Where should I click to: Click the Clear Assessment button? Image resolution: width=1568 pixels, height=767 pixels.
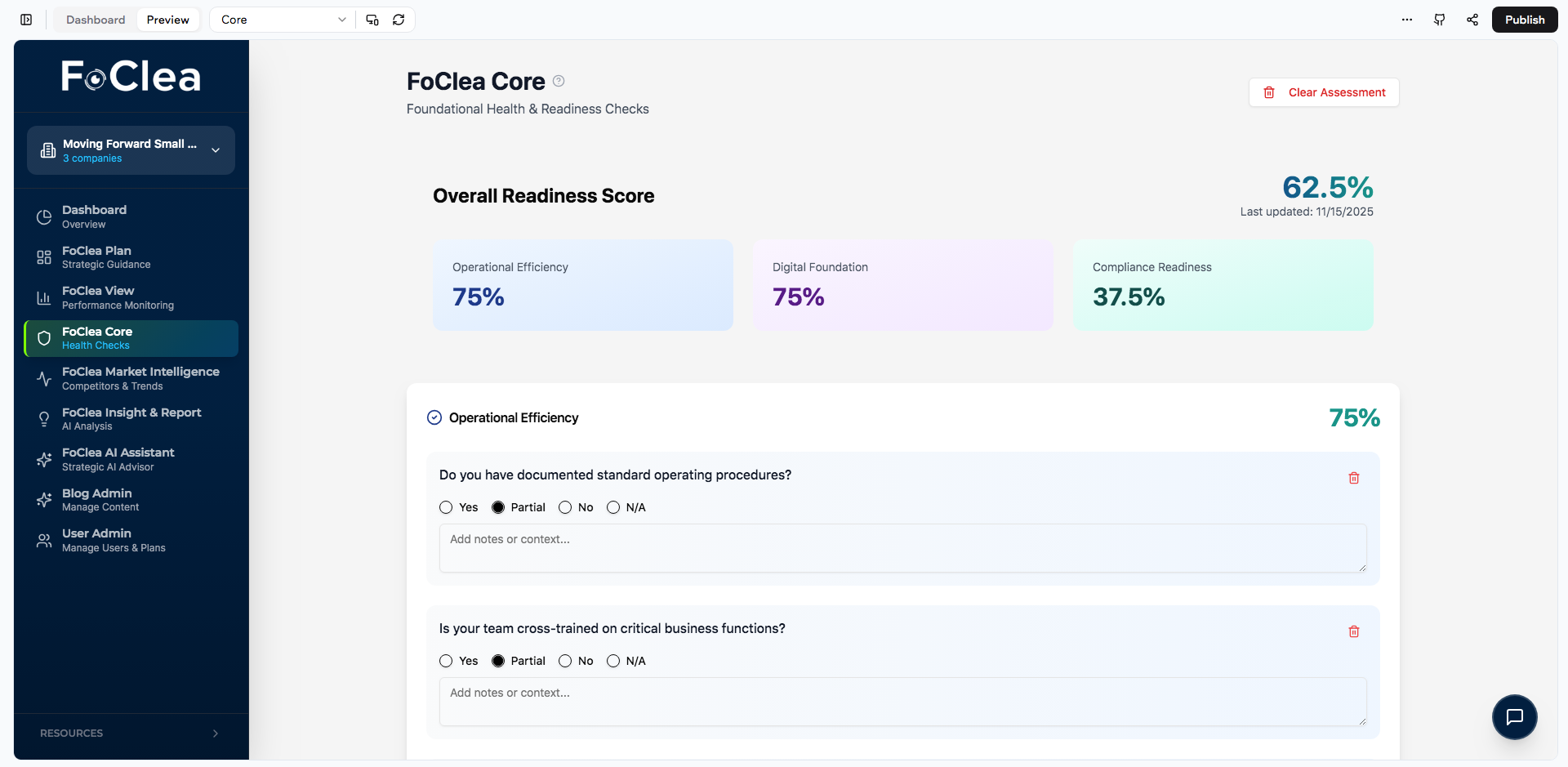(1324, 91)
